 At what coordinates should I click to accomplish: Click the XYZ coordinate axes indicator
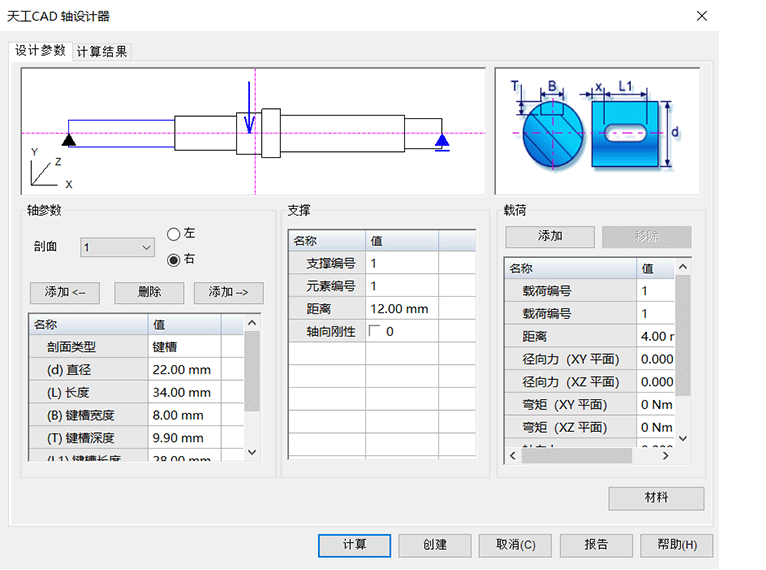click(x=51, y=169)
